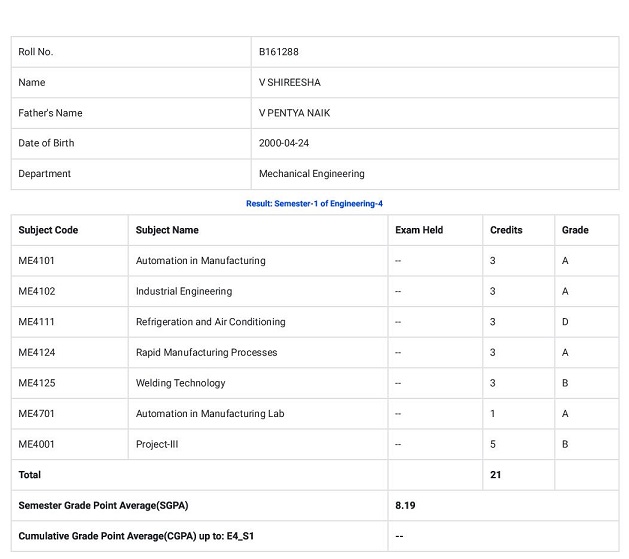Click the Credits column header
This screenshot has width=629, height=559.
click(506, 230)
